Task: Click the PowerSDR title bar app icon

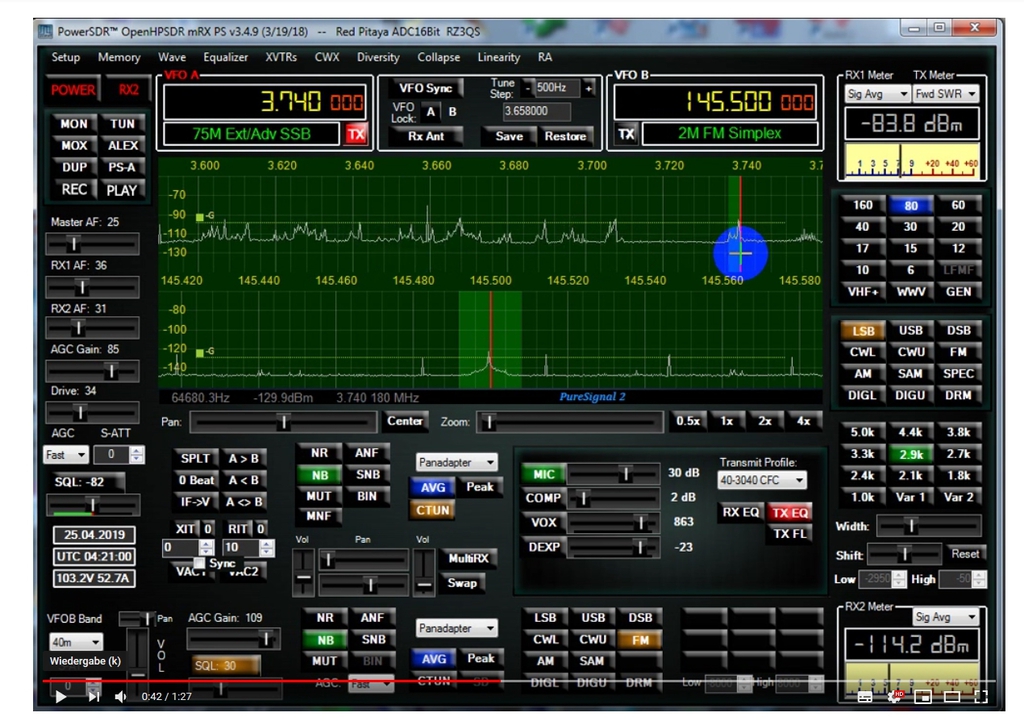Action: [45, 31]
